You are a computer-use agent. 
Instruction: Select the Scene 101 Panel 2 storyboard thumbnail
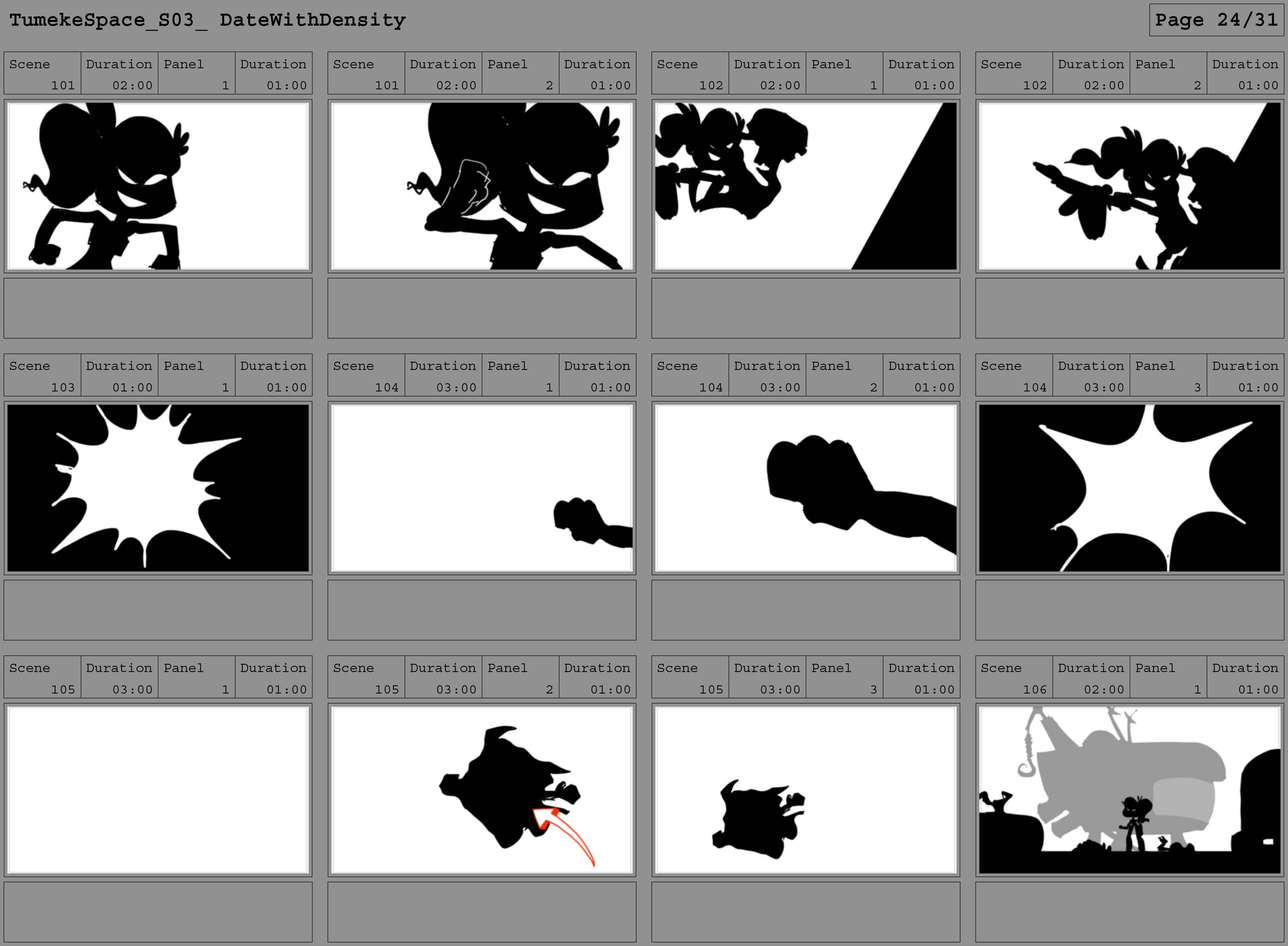pyautogui.click(x=482, y=186)
